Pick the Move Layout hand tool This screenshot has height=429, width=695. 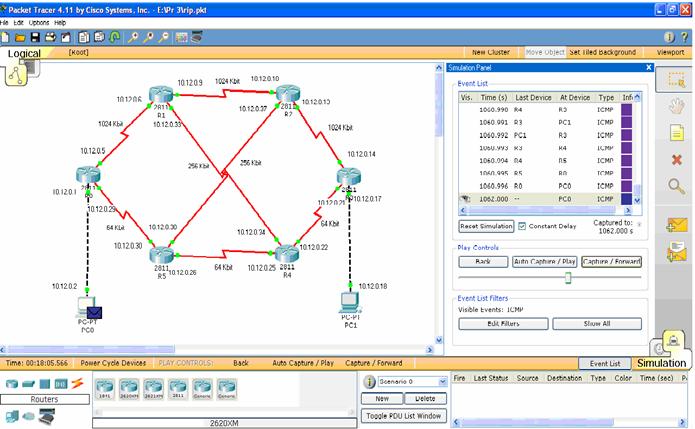(676, 105)
